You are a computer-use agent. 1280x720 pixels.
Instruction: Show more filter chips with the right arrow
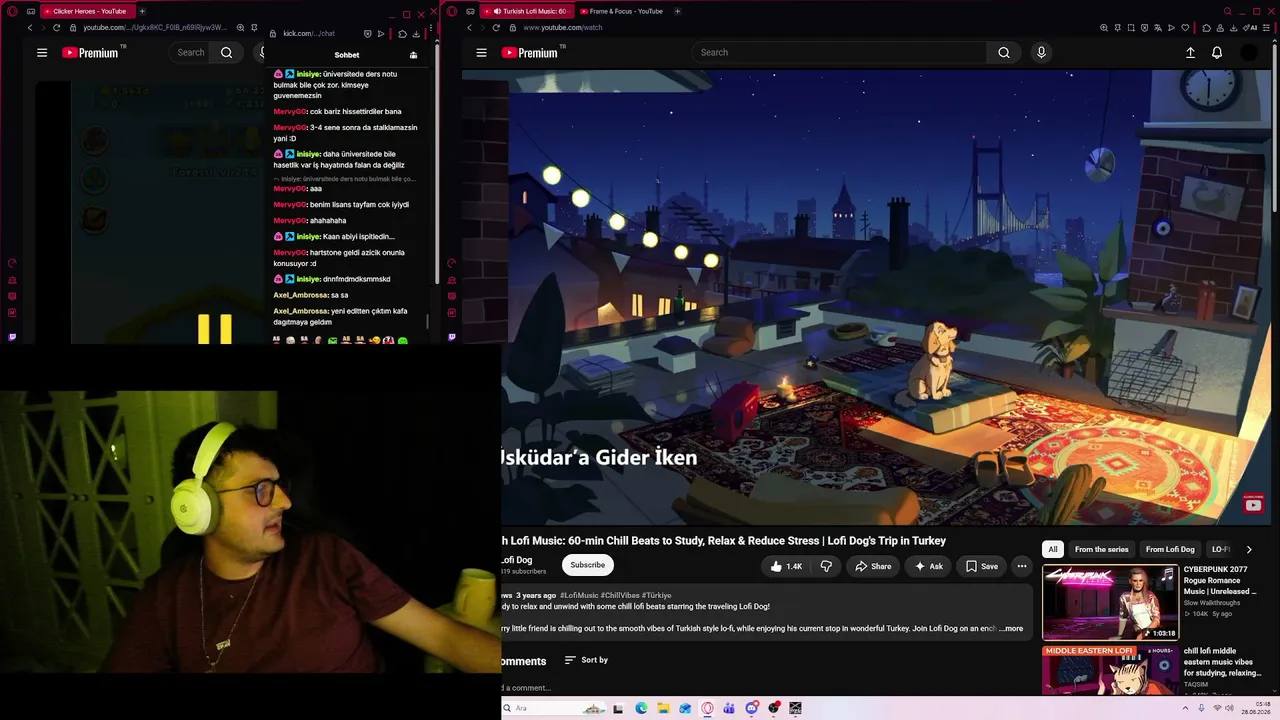(x=1248, y=549)
